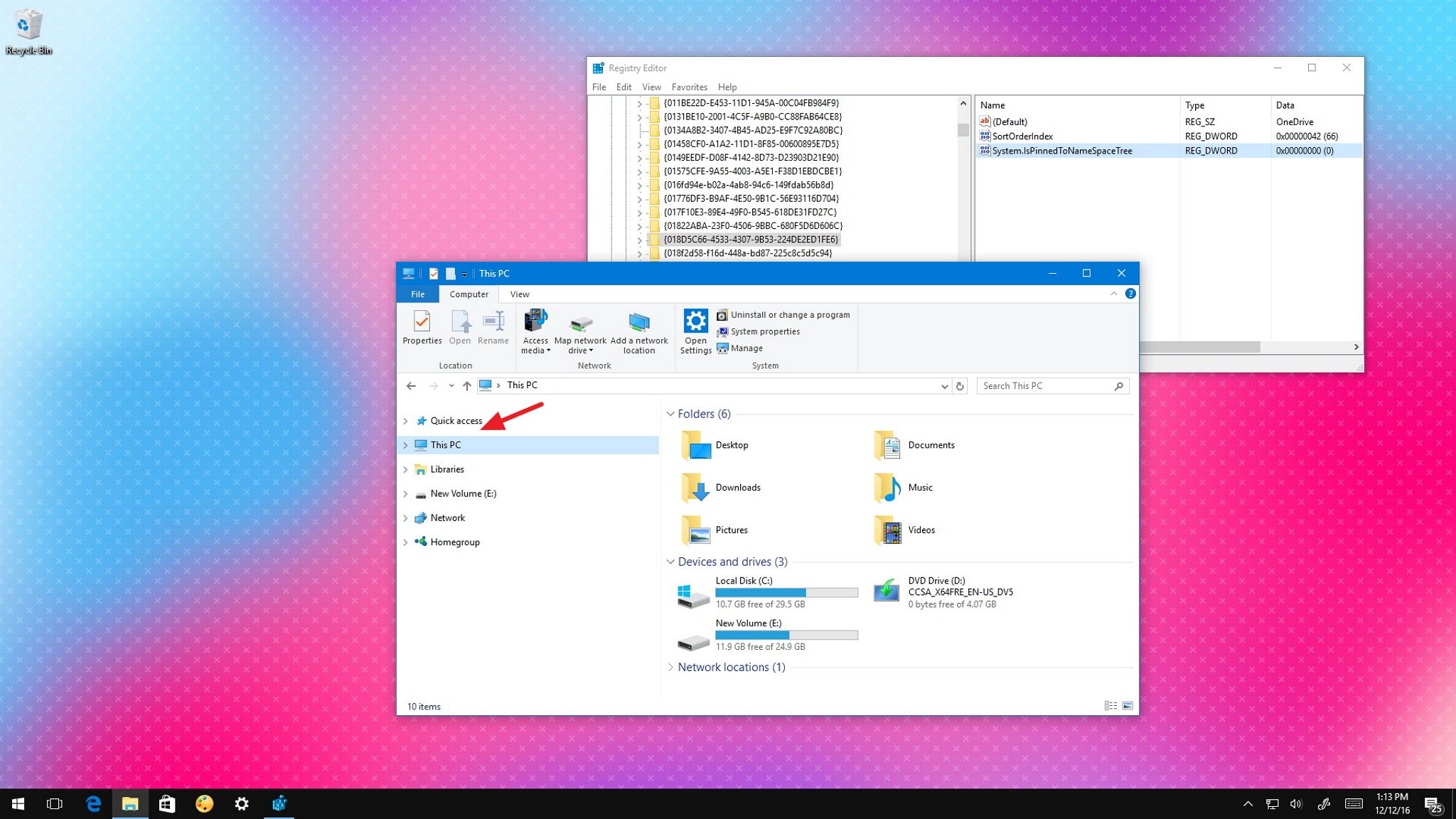Click the Refresh button in address bar

[x=960, y=385]
